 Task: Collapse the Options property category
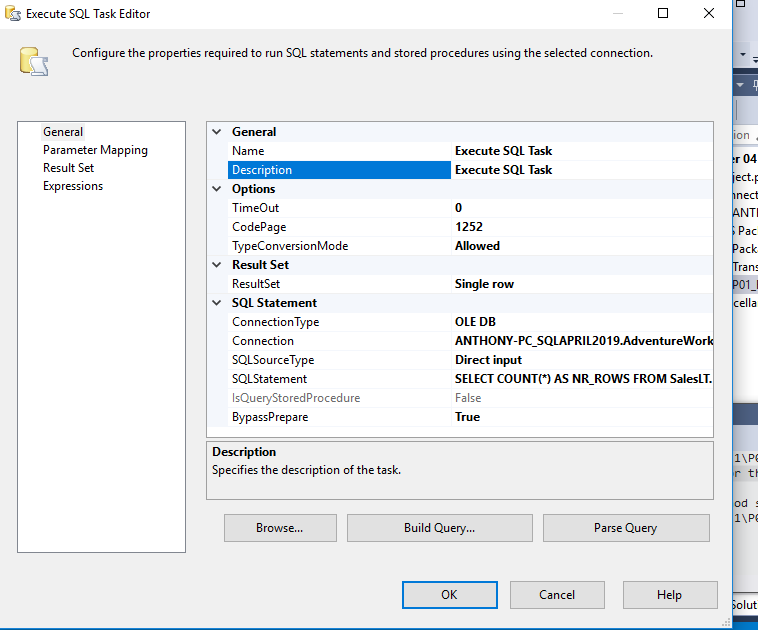[217, 189]
